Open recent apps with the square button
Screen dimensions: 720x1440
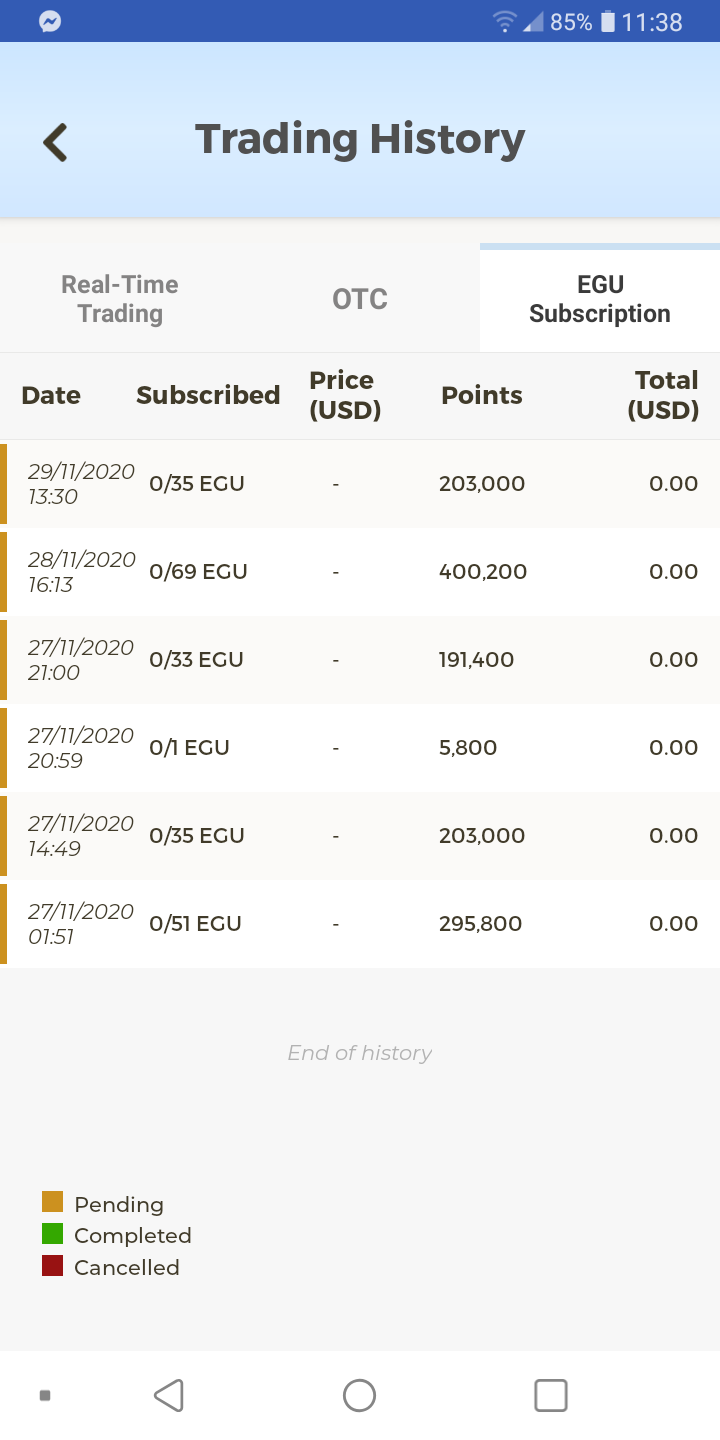point(551,1395)
